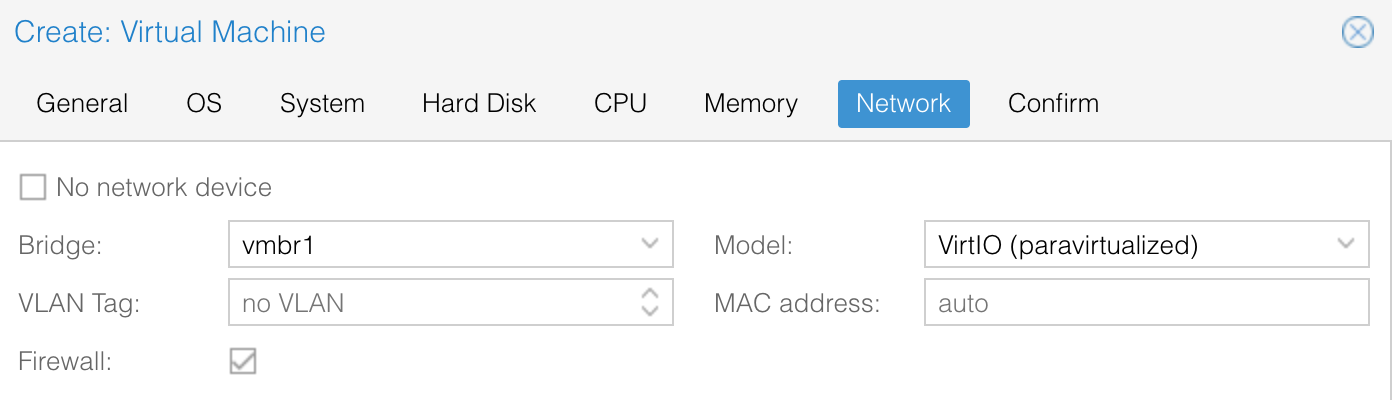
Task: Toggle the Firewall checkbox
Action: pos(243,361)
